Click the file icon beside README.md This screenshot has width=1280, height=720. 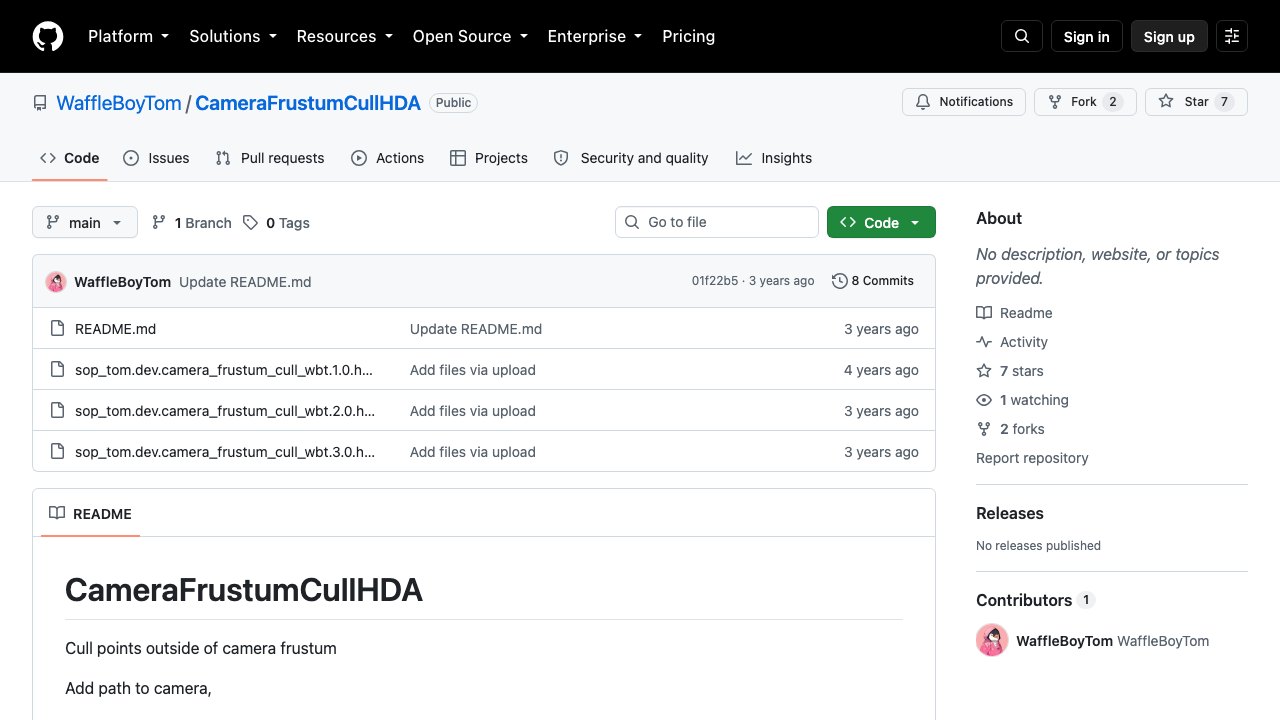pyautogui.click(x=57, y=329)
